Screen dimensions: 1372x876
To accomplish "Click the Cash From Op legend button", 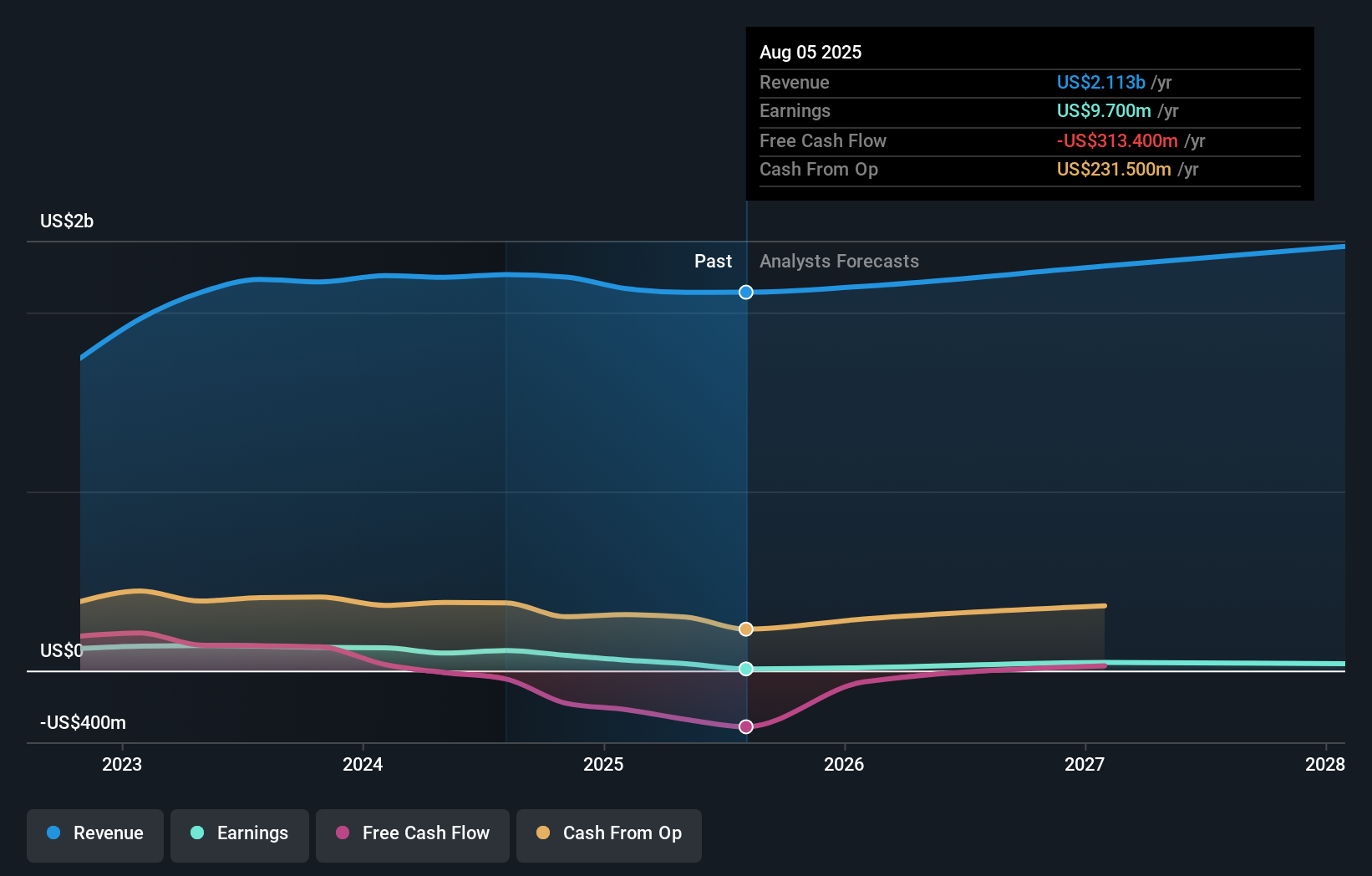I will coord(608,834).
